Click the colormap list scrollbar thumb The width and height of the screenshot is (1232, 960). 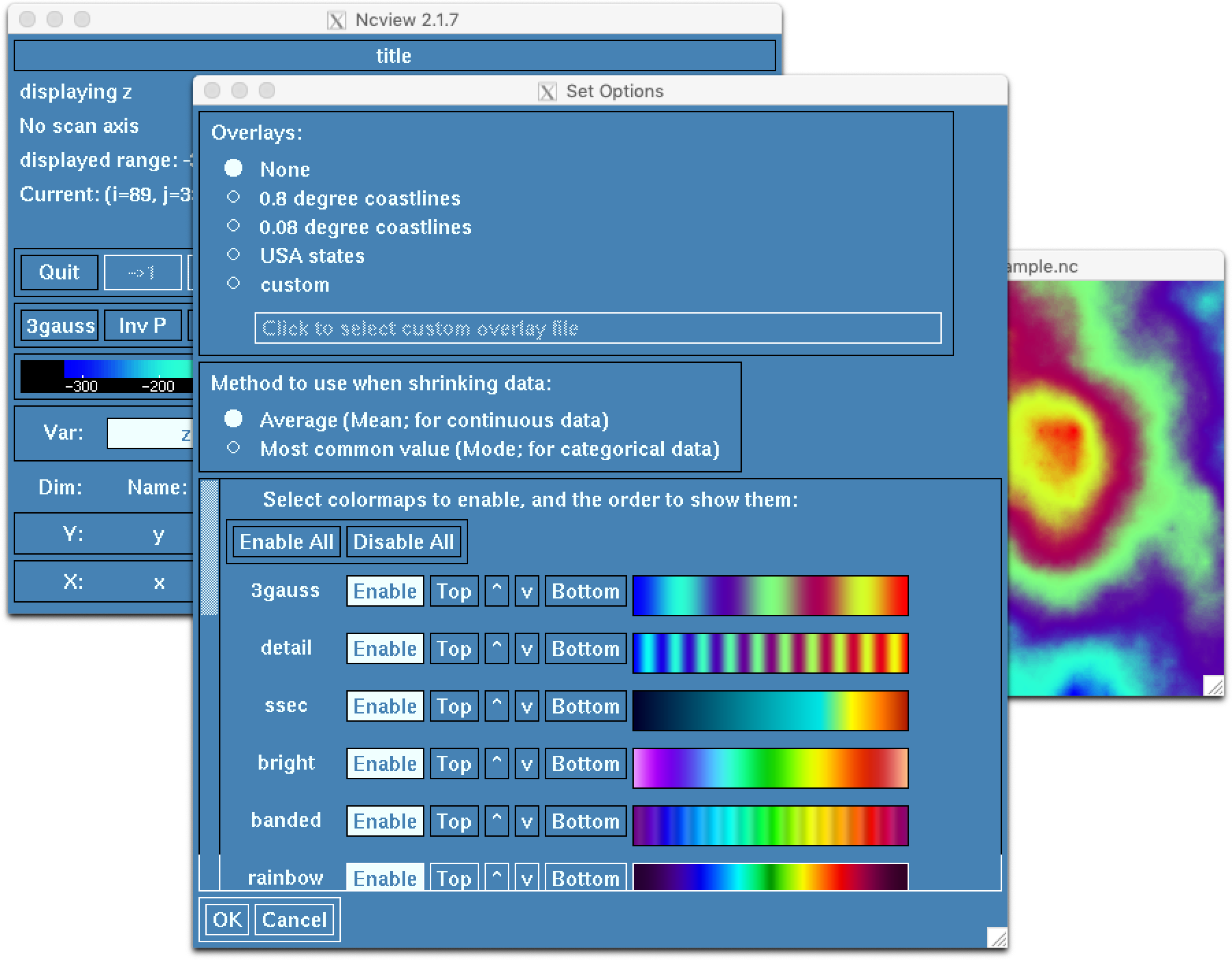tap(209, 547)
